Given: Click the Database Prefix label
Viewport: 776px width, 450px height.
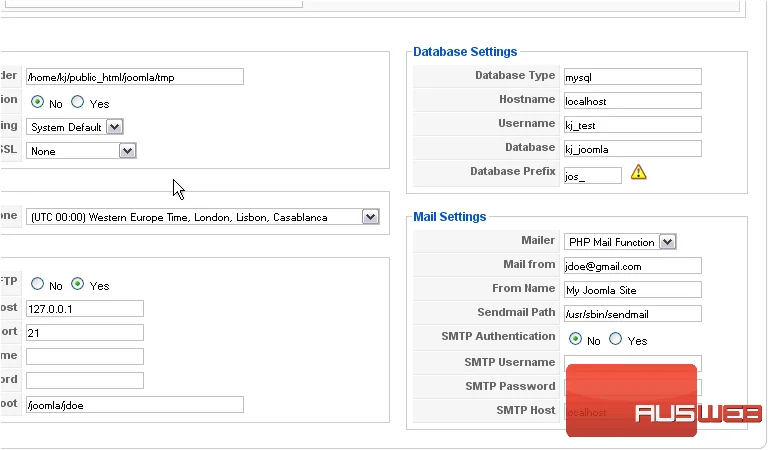Looking at the screenshot, I should point(513,171).
